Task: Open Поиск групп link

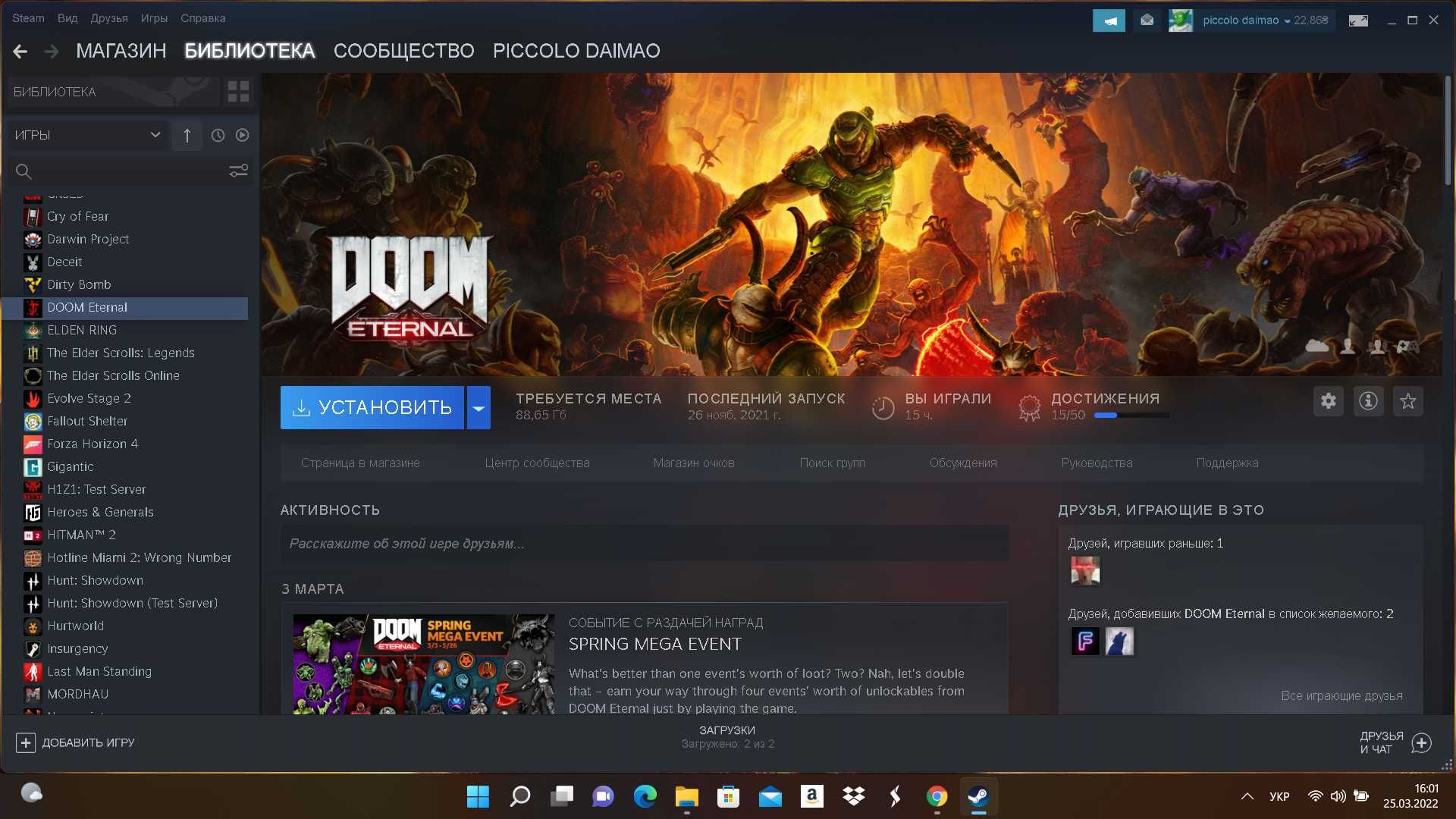Action: pos(832,463)
